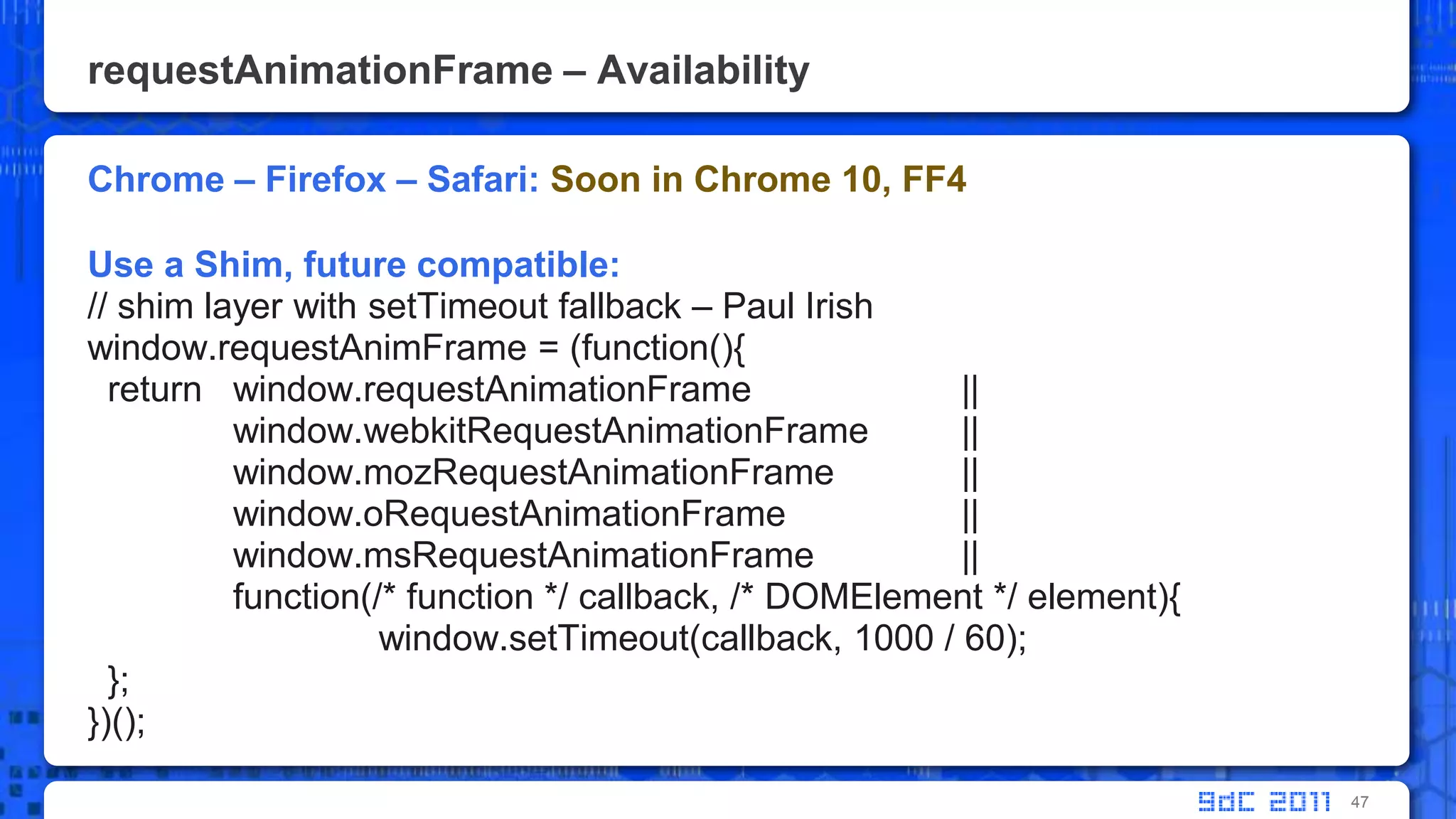Image resolution: width=1456 pixels, height=819 pixels.
Task: Click the "window.msRequestAnimationFrame" line
Action: (x=523, y=555)
